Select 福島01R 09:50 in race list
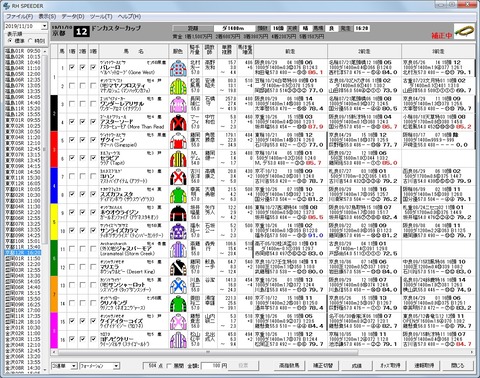The image size is (480, 378). tap(23, 51)
